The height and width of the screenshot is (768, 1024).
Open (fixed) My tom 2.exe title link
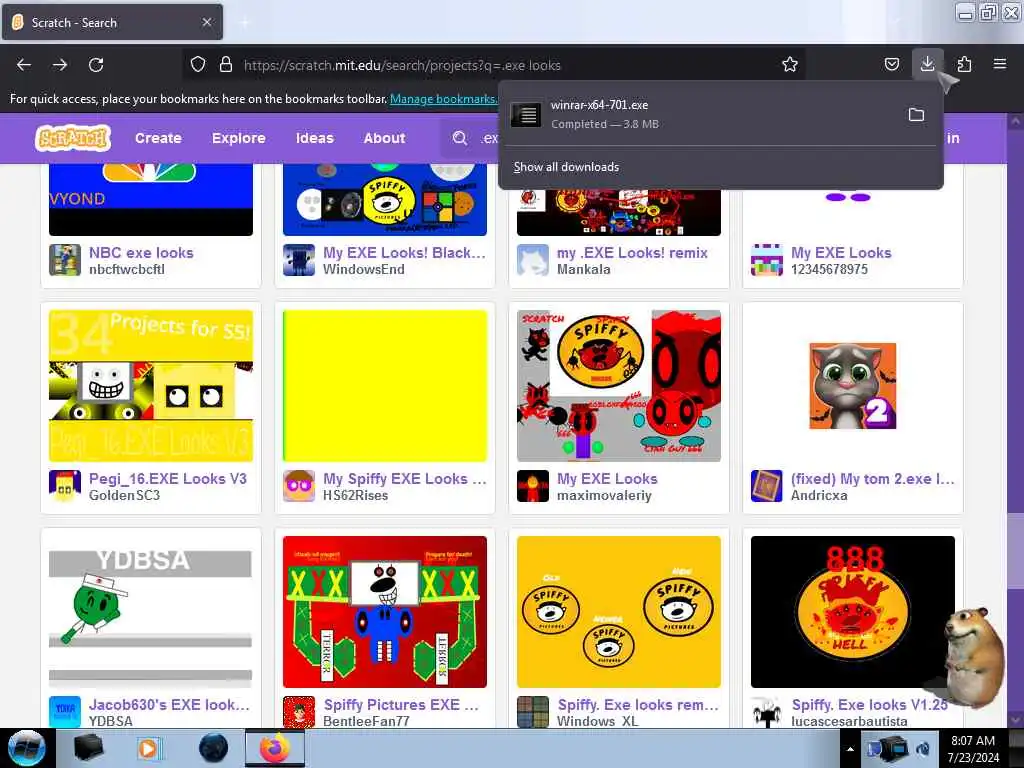(x=872, y=479)
